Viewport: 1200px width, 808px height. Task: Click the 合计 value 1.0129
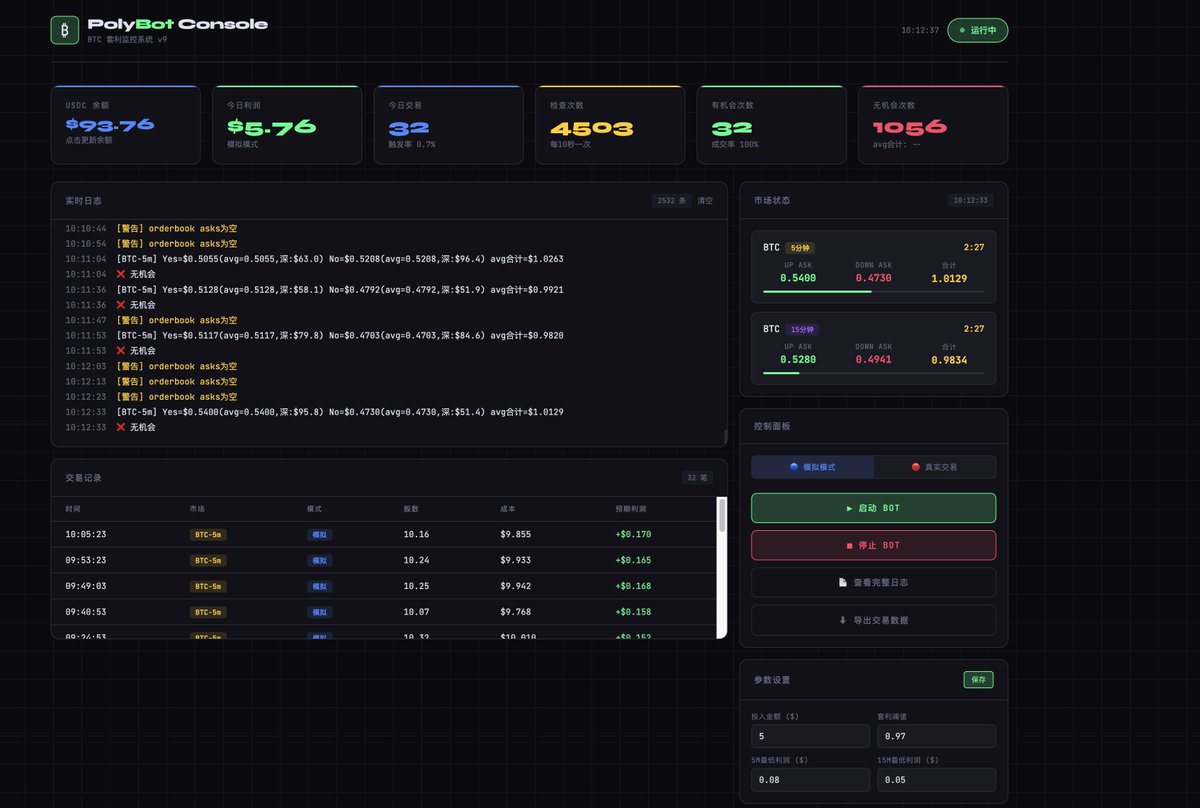(x=949, y=278)
